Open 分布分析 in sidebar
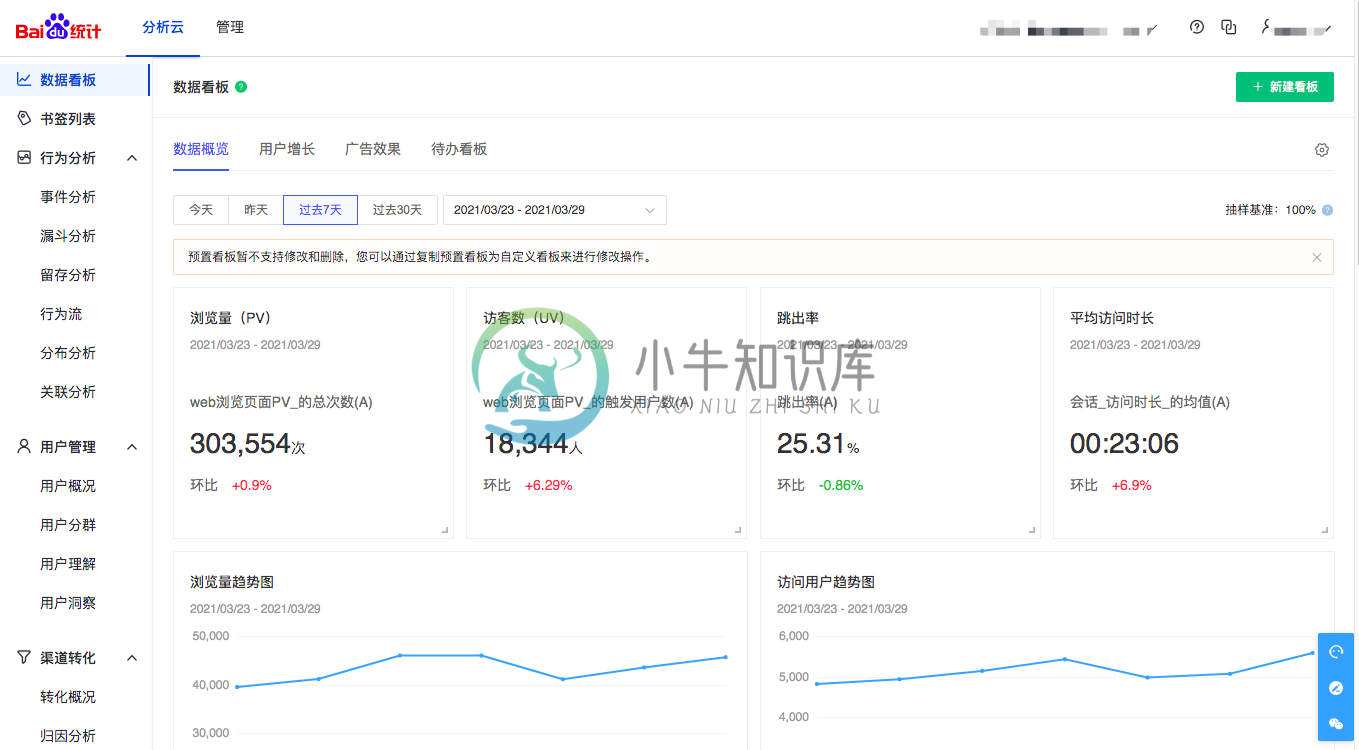 click(x=68, y=353)
